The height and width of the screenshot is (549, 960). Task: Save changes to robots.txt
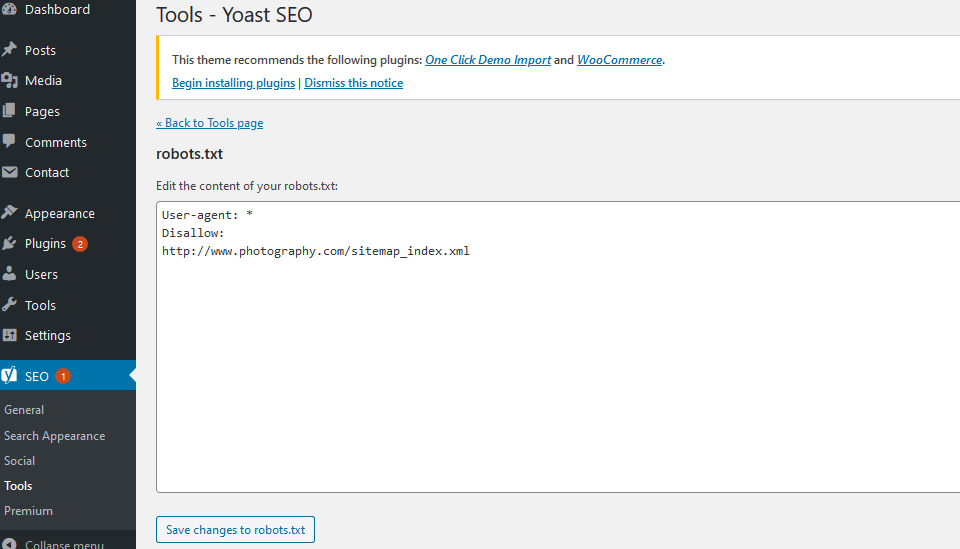click(235, 529)
